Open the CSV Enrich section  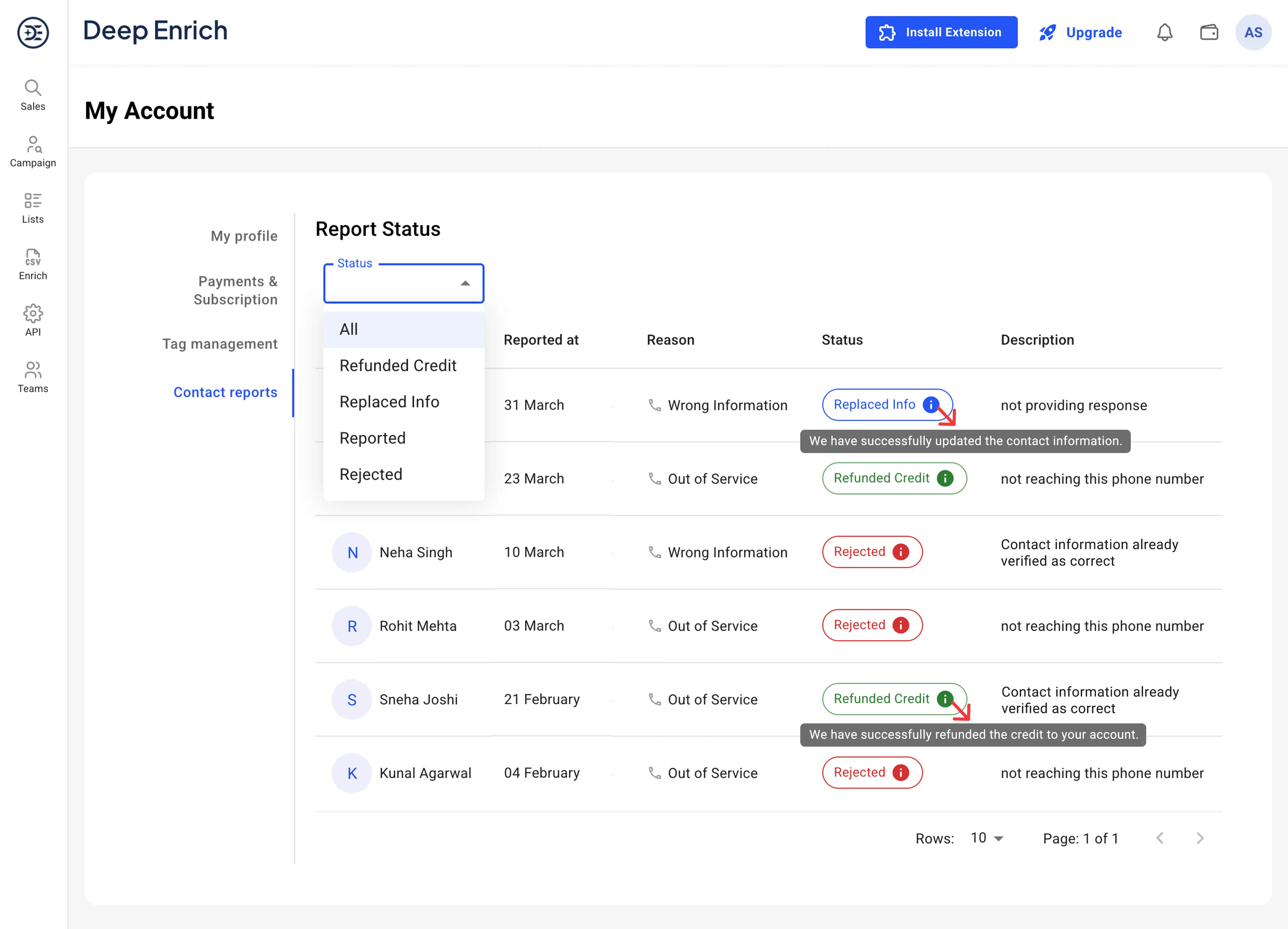[x=33, y=265]
